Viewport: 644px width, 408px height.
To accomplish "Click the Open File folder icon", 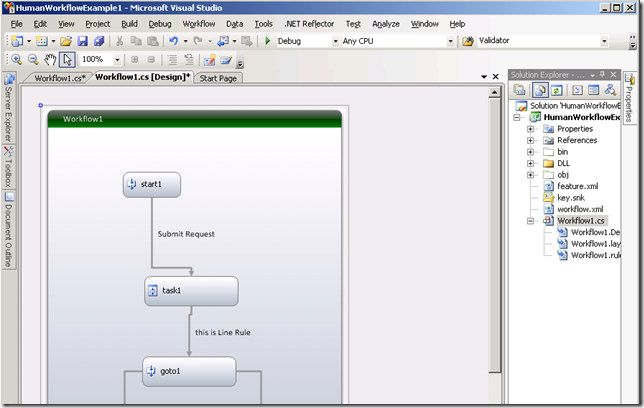I will tap(66, 41).
